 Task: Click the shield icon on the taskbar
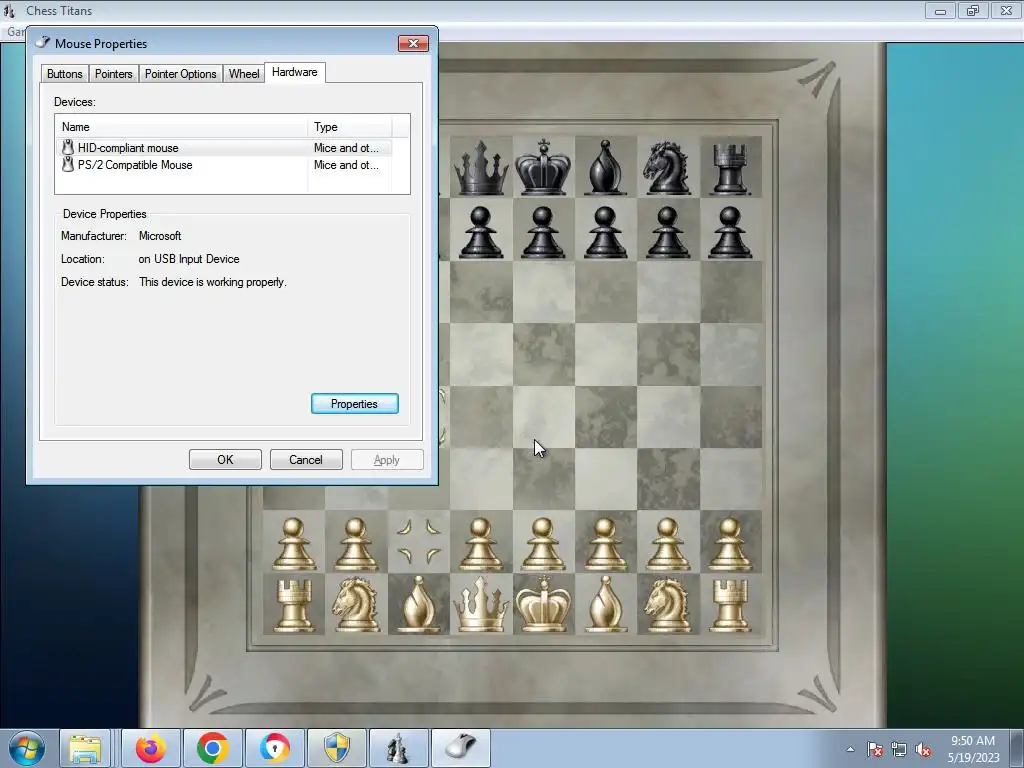tap(337, 748)
